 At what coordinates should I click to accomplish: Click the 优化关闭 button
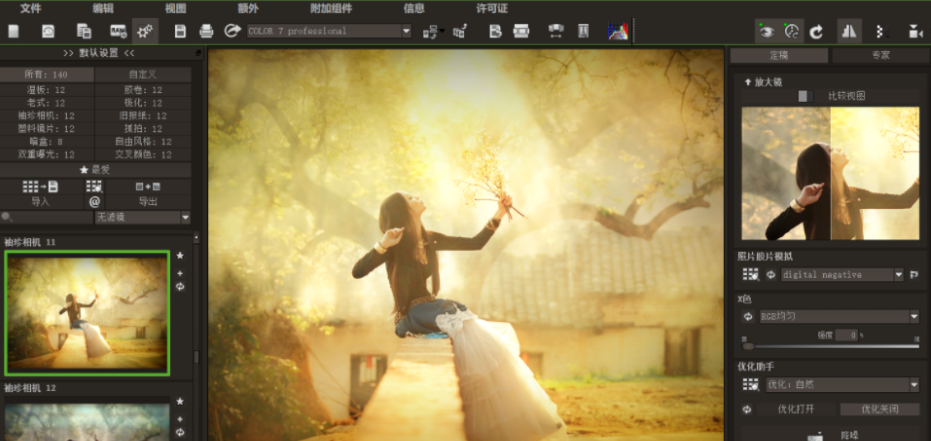[x=879, y=409]
